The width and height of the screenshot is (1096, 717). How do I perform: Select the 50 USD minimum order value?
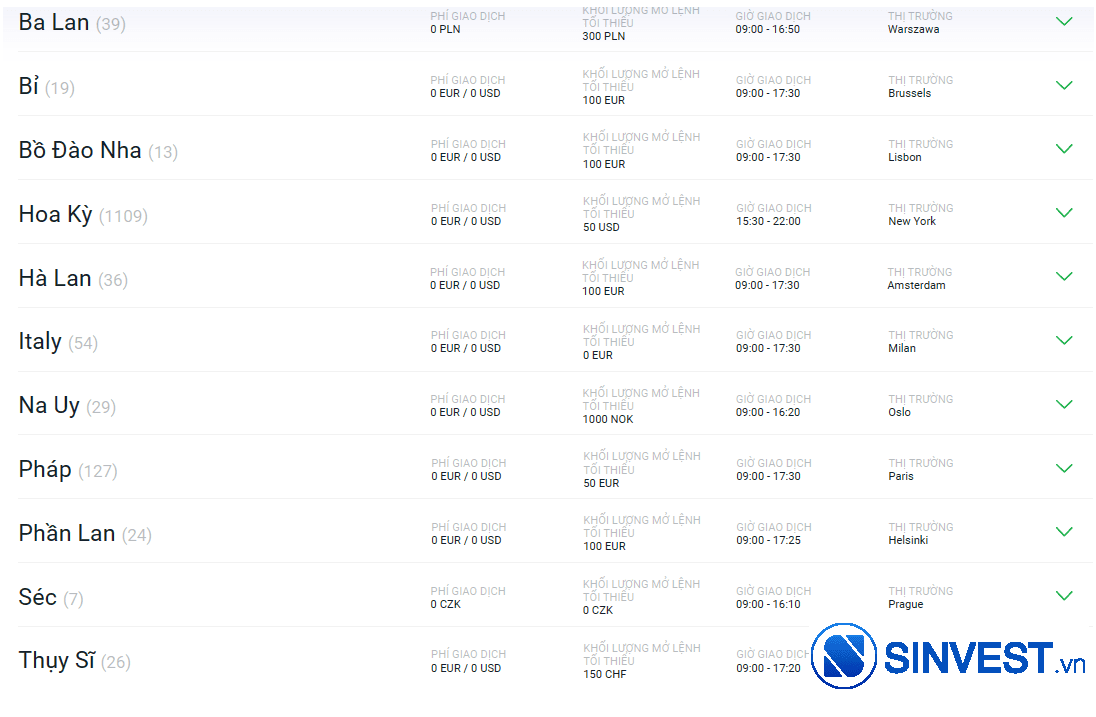point(601,227)
